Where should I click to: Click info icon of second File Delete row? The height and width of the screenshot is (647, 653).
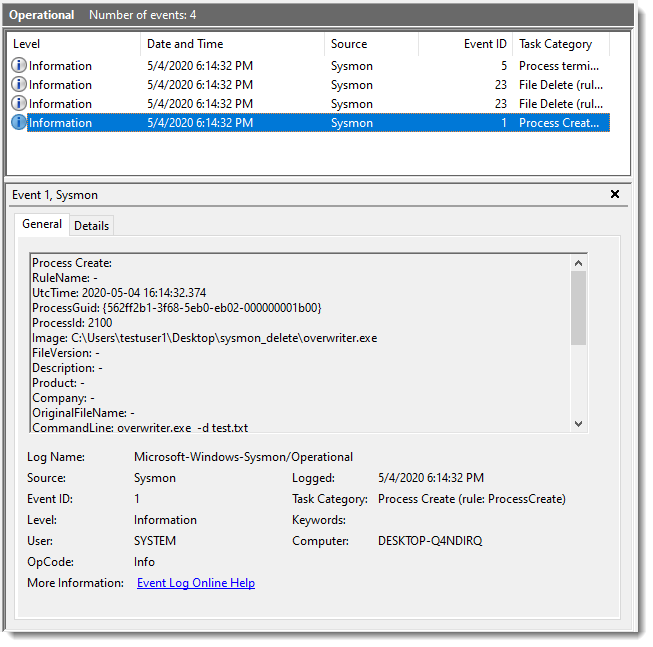19,104
